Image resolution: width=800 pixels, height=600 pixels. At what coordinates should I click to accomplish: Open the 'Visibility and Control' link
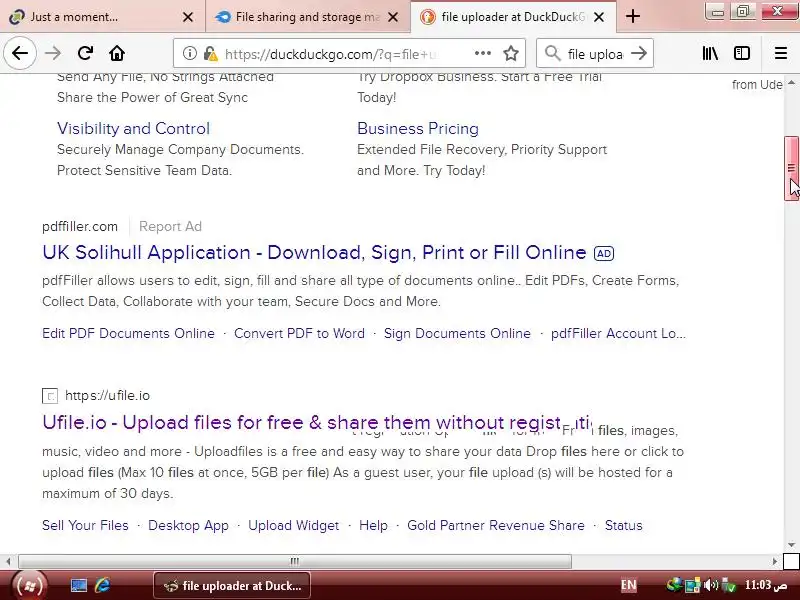(133, 128)
